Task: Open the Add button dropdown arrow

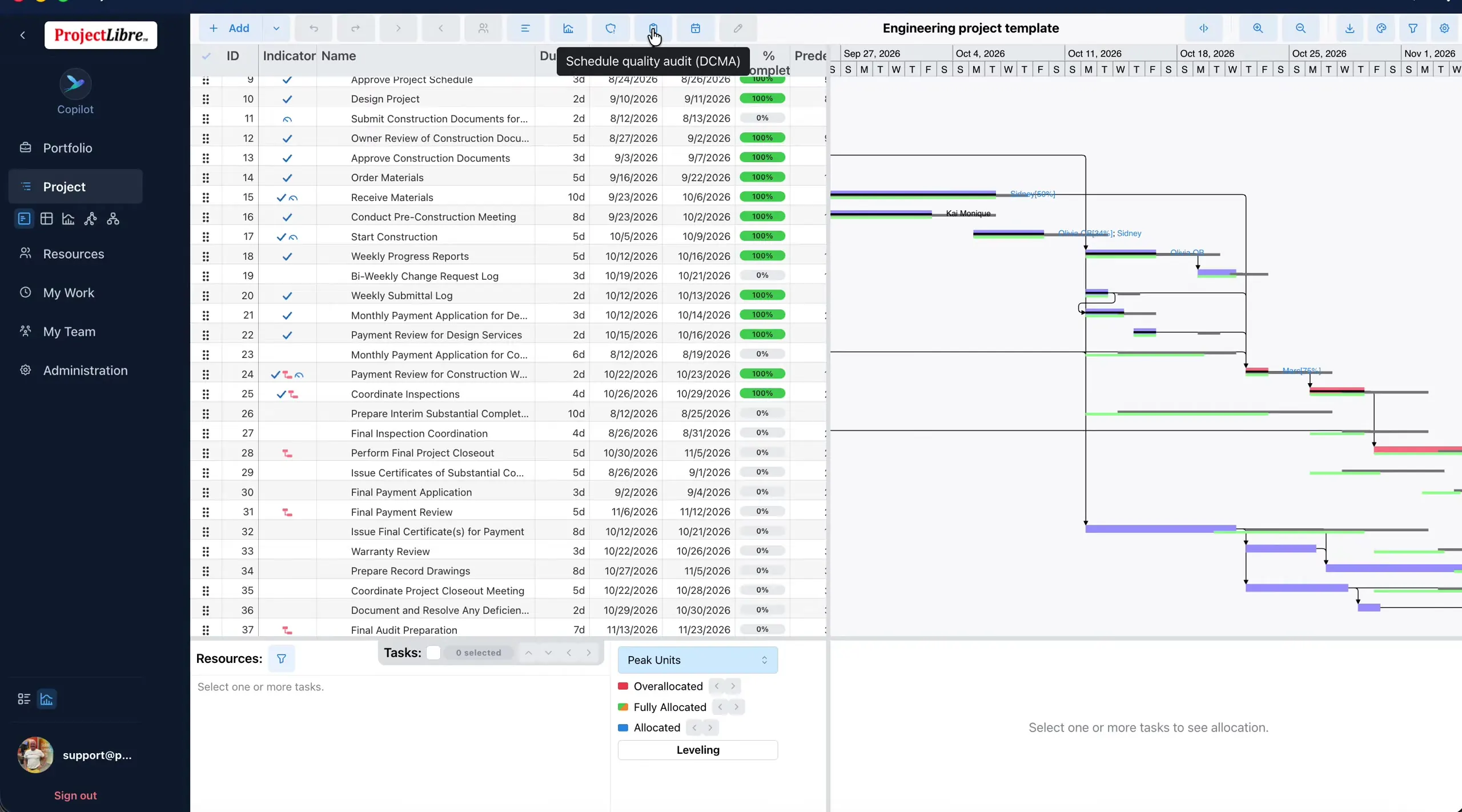Action: [x=276, y=28]
